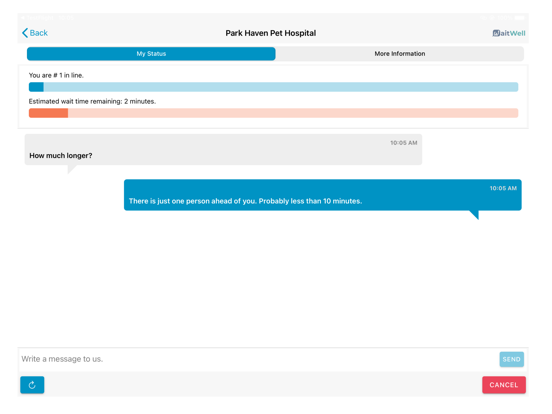Refresh status with the reload icon button
The width and height of the screenshot is (552, 414).
[x=32, y=385]
